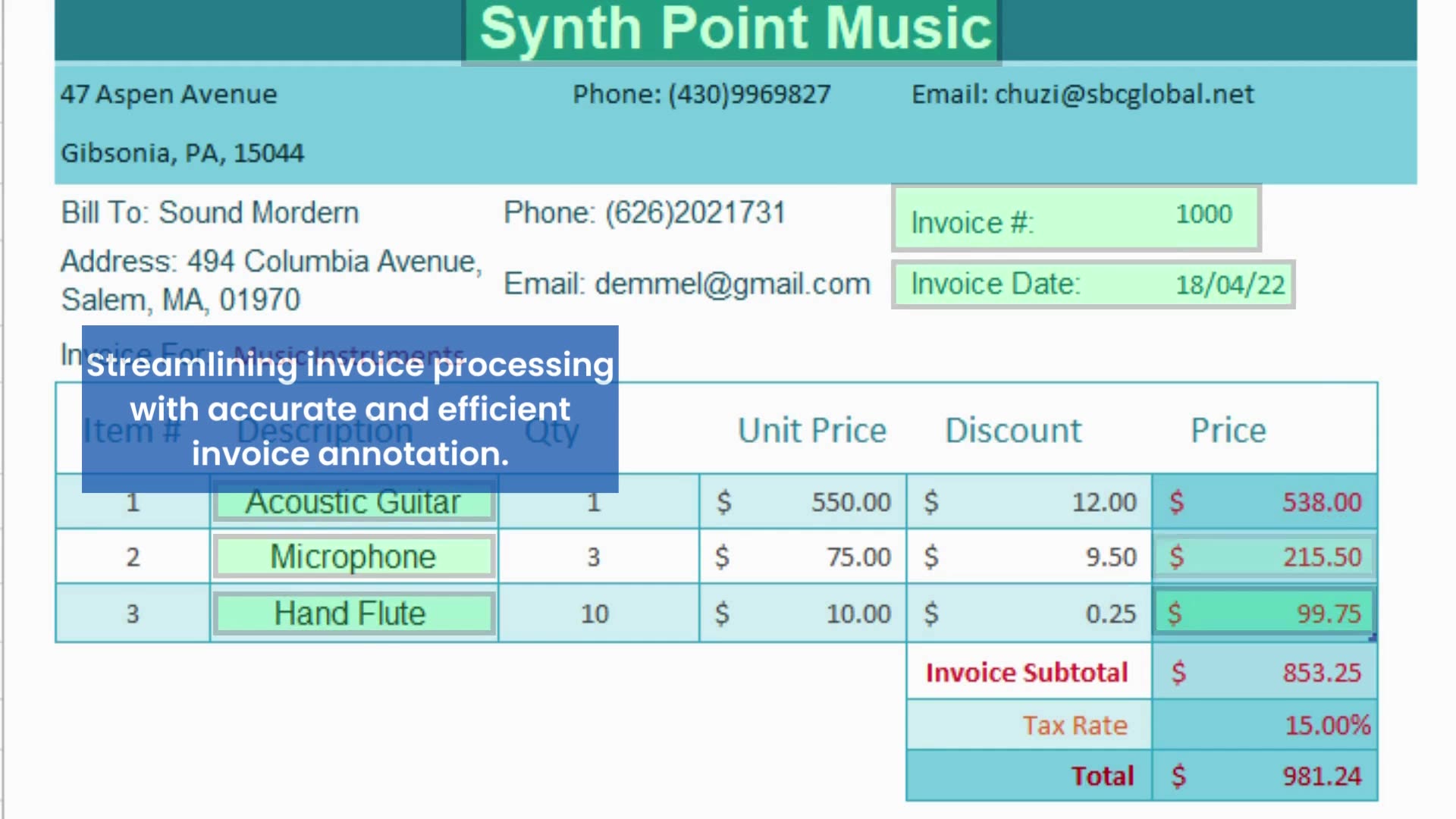1456x819 pixels.
Task: Select the chuzi@sbcglobal.net email text
Action: pos(1124,94)
